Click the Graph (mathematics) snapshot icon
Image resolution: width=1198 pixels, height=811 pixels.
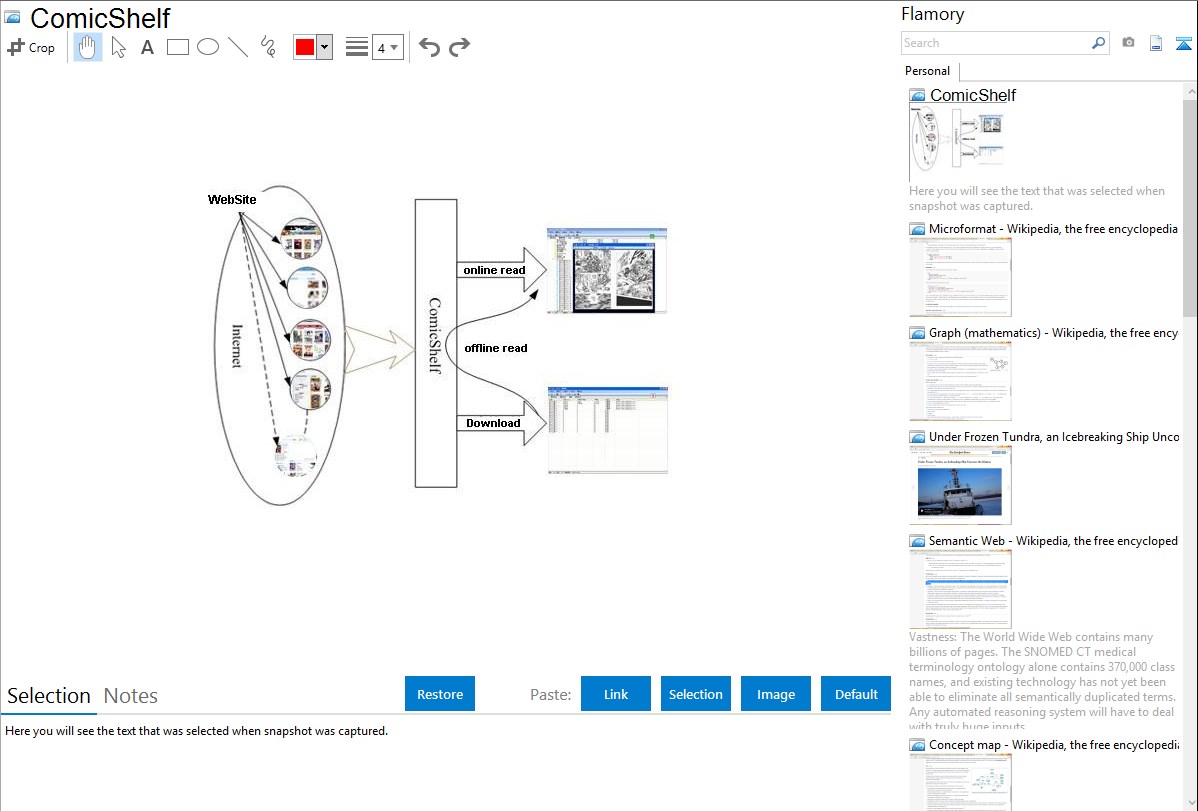tap(917, 333)
